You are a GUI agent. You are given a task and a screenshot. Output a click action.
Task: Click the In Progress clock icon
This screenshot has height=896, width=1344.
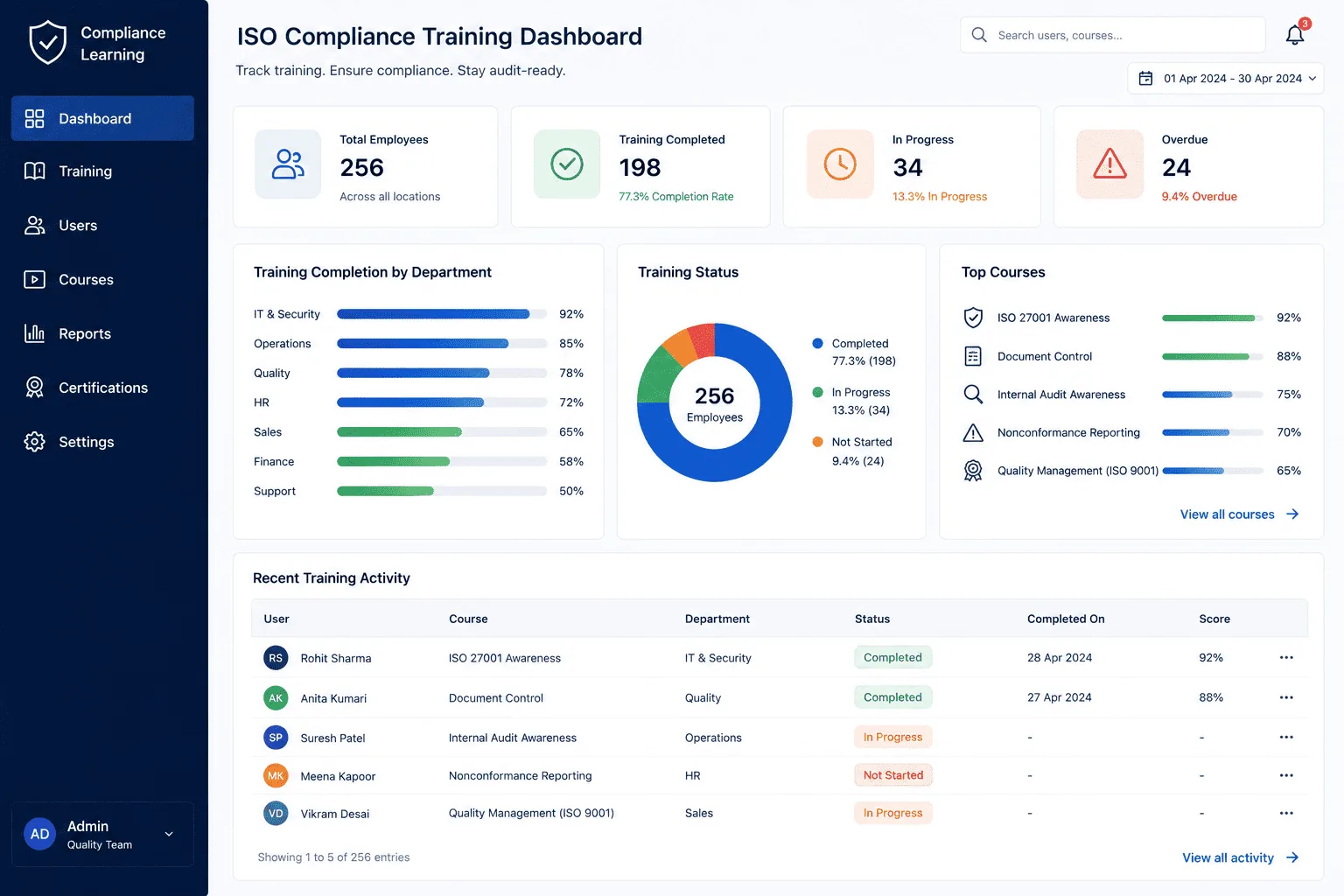point(840,164)
